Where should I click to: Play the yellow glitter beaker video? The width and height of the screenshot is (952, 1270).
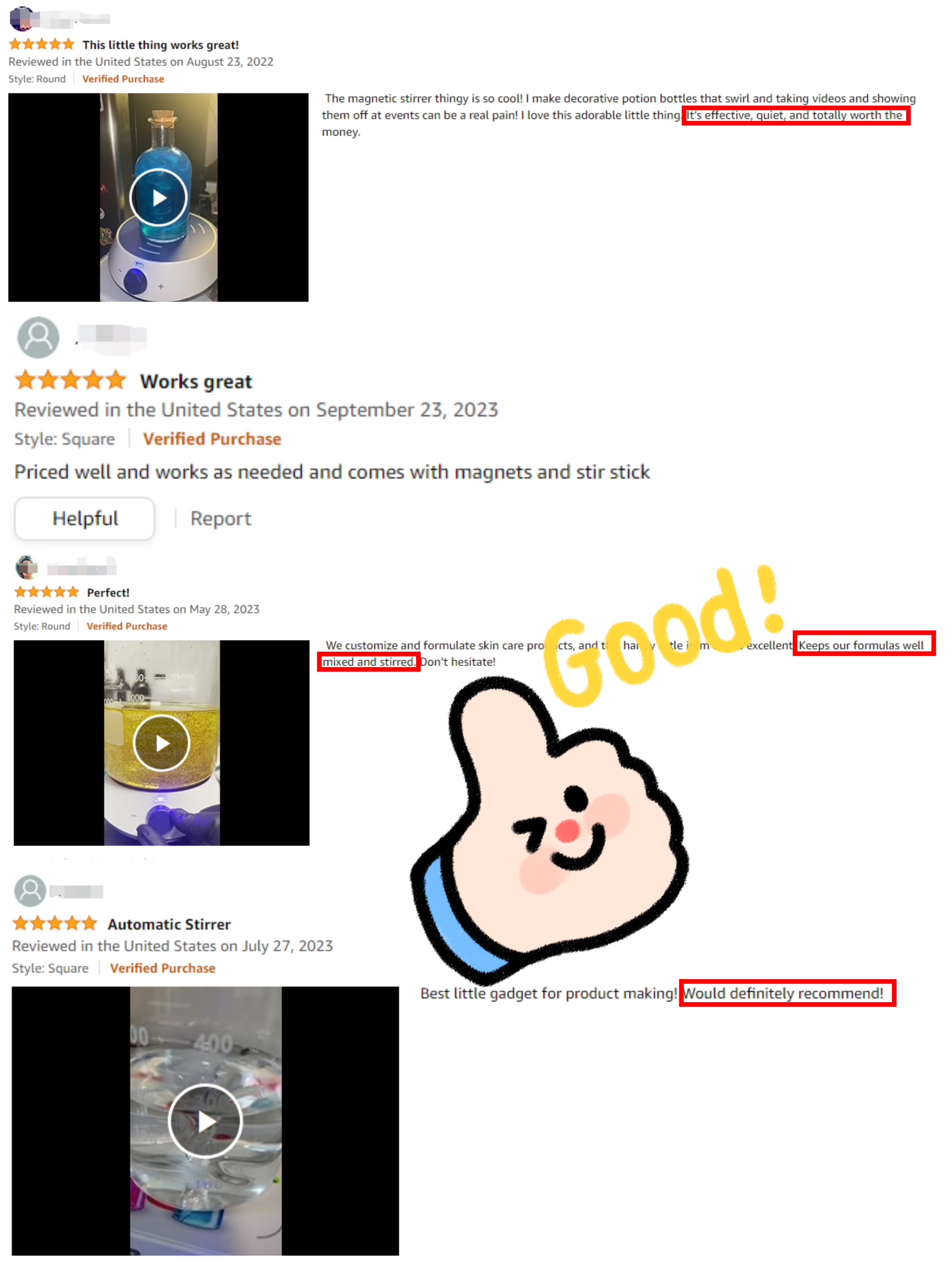pos(161,743)
